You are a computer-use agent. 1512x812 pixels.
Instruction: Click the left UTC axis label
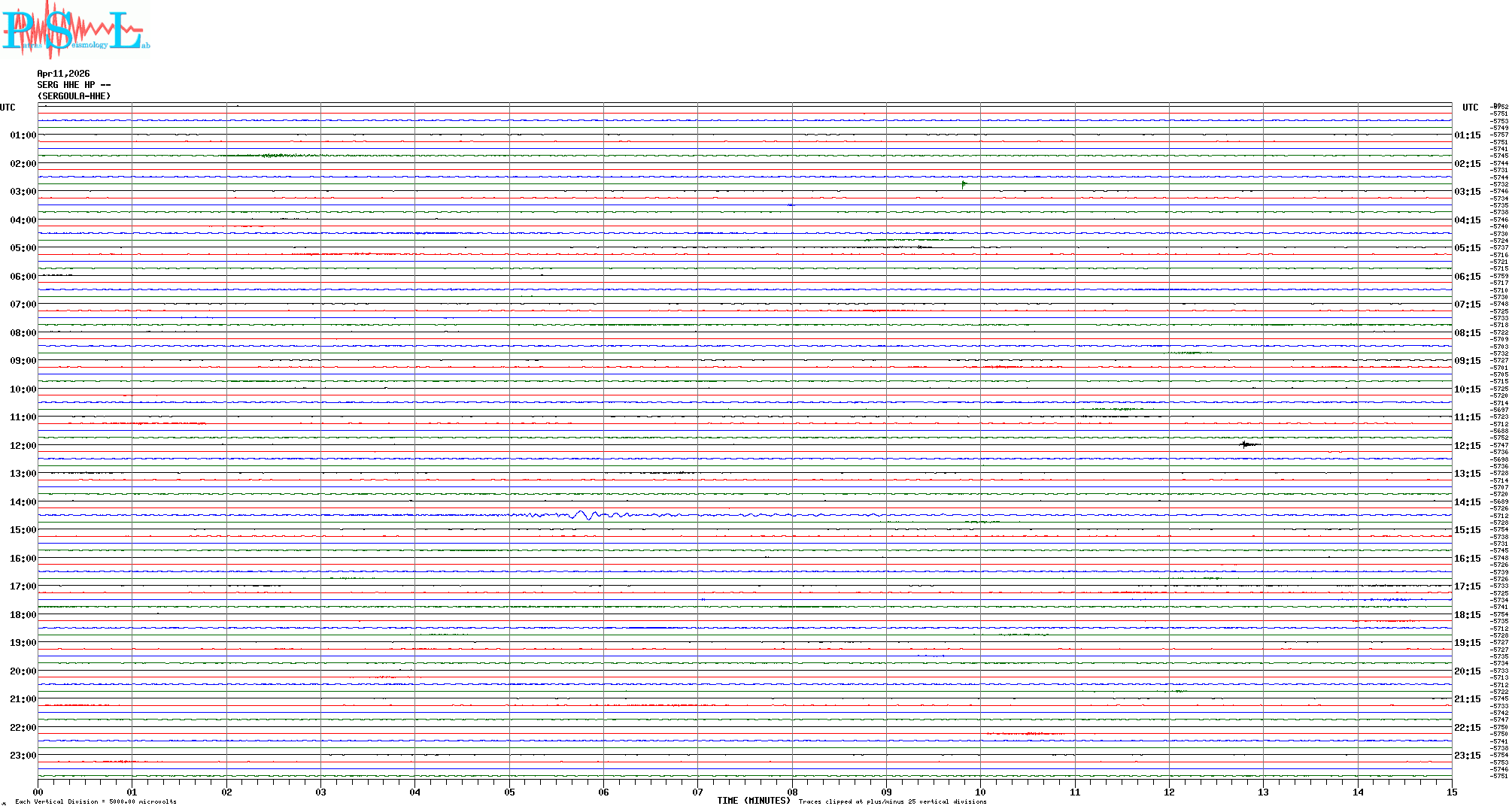(8, 108)
